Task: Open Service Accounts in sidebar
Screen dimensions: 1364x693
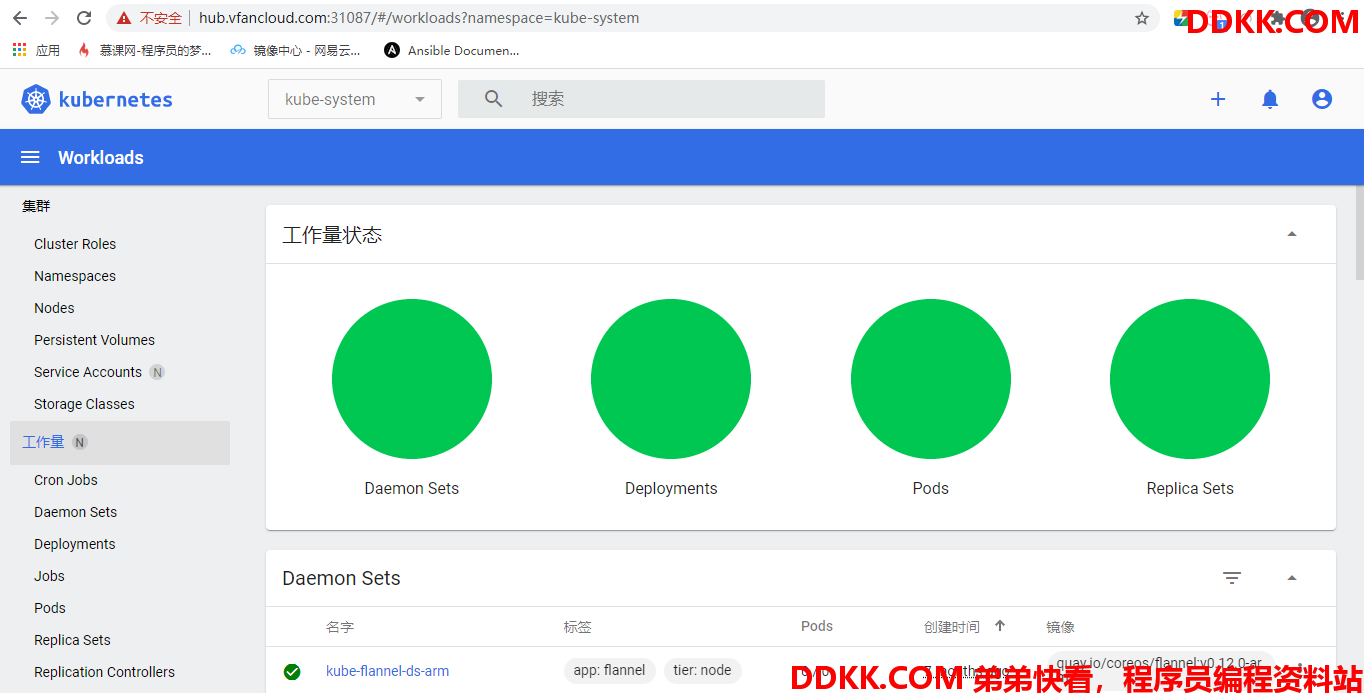Action: [x=88, y=372]
